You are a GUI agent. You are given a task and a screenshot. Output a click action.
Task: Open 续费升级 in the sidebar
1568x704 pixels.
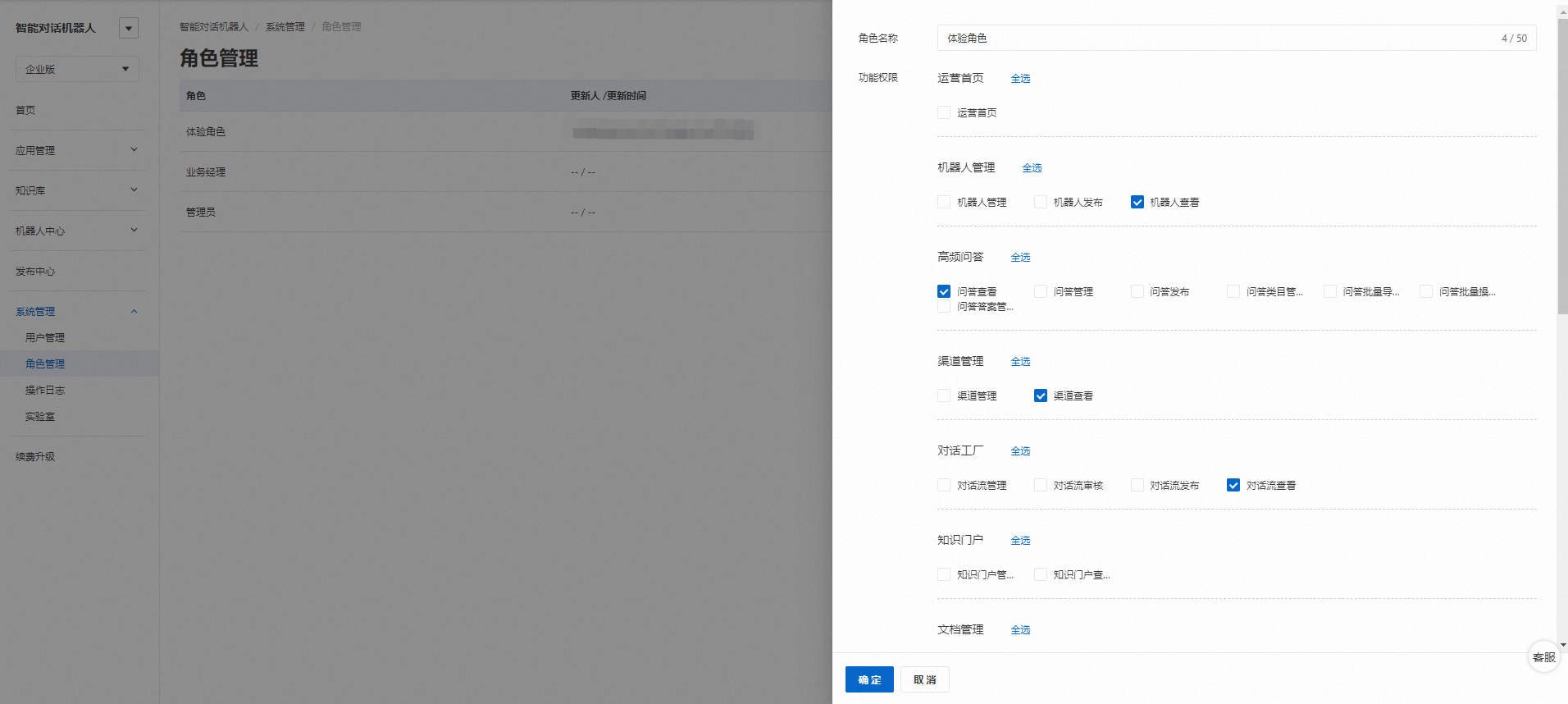[35, 456]
